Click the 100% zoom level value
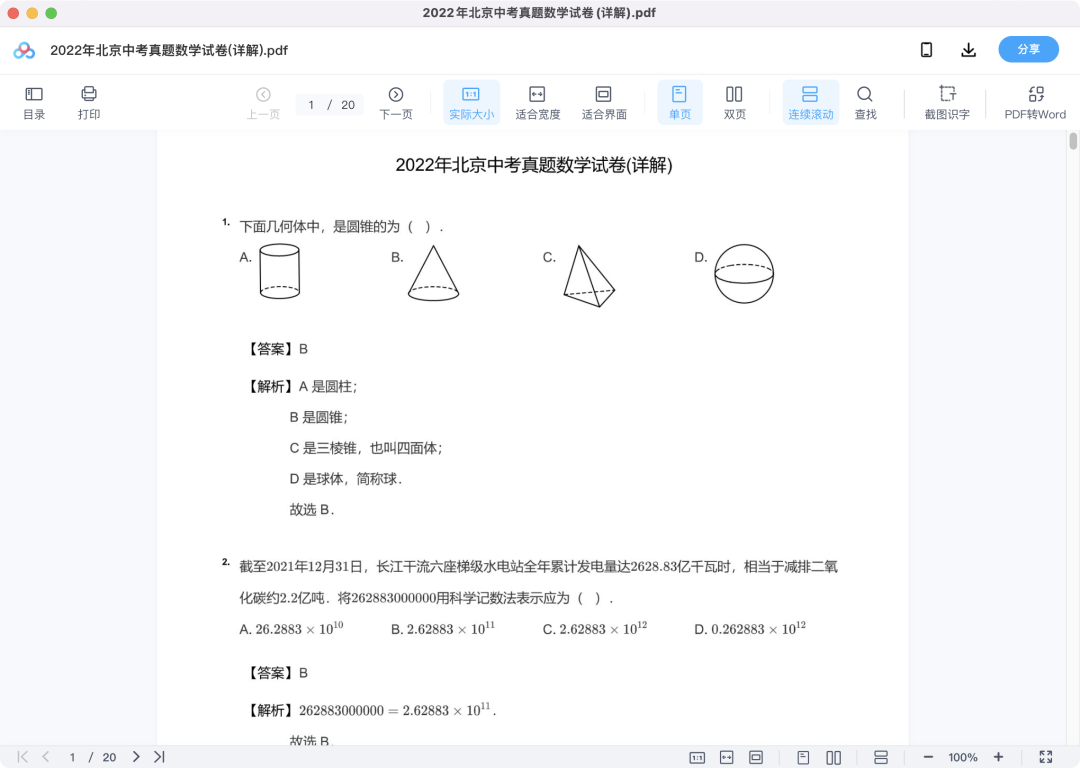The width and height of the screenshot is (1080, 768). tap(963, 758)
